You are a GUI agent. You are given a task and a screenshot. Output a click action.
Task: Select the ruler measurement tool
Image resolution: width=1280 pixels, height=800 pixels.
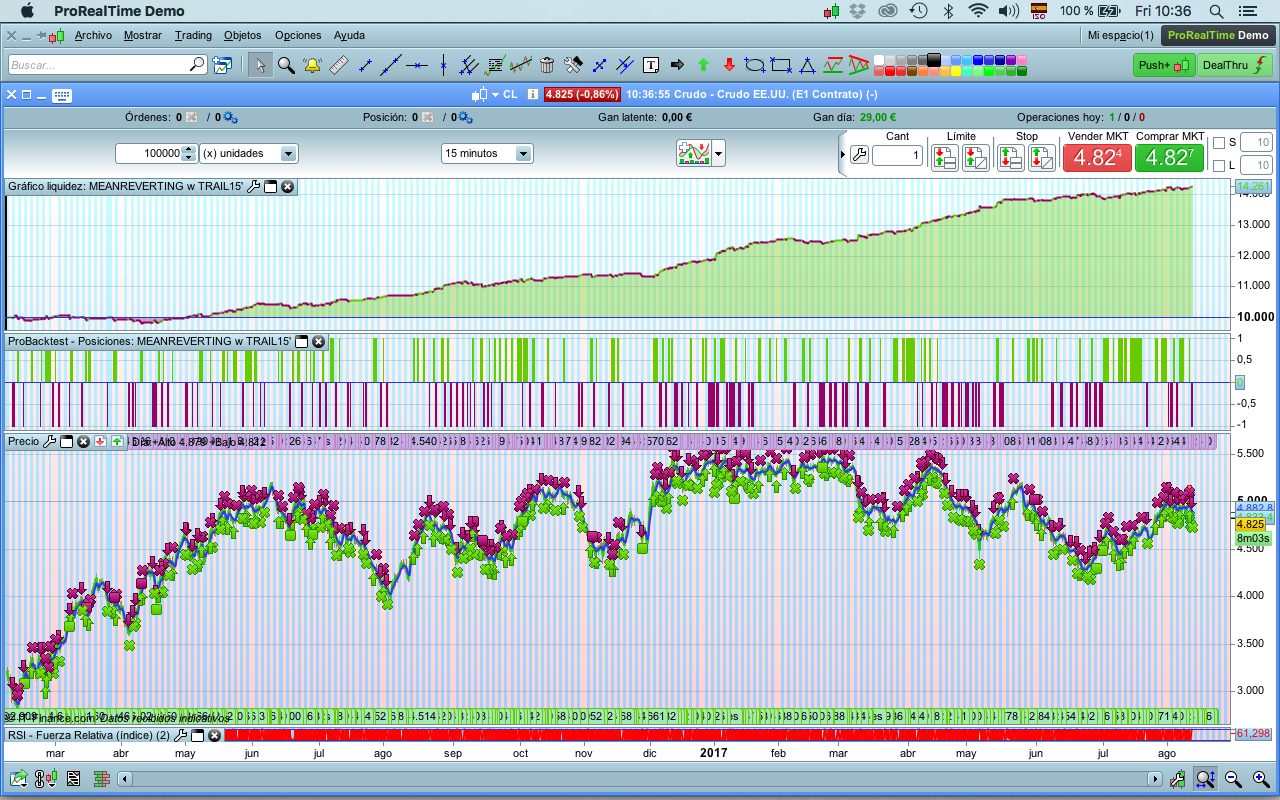(338, 65)
